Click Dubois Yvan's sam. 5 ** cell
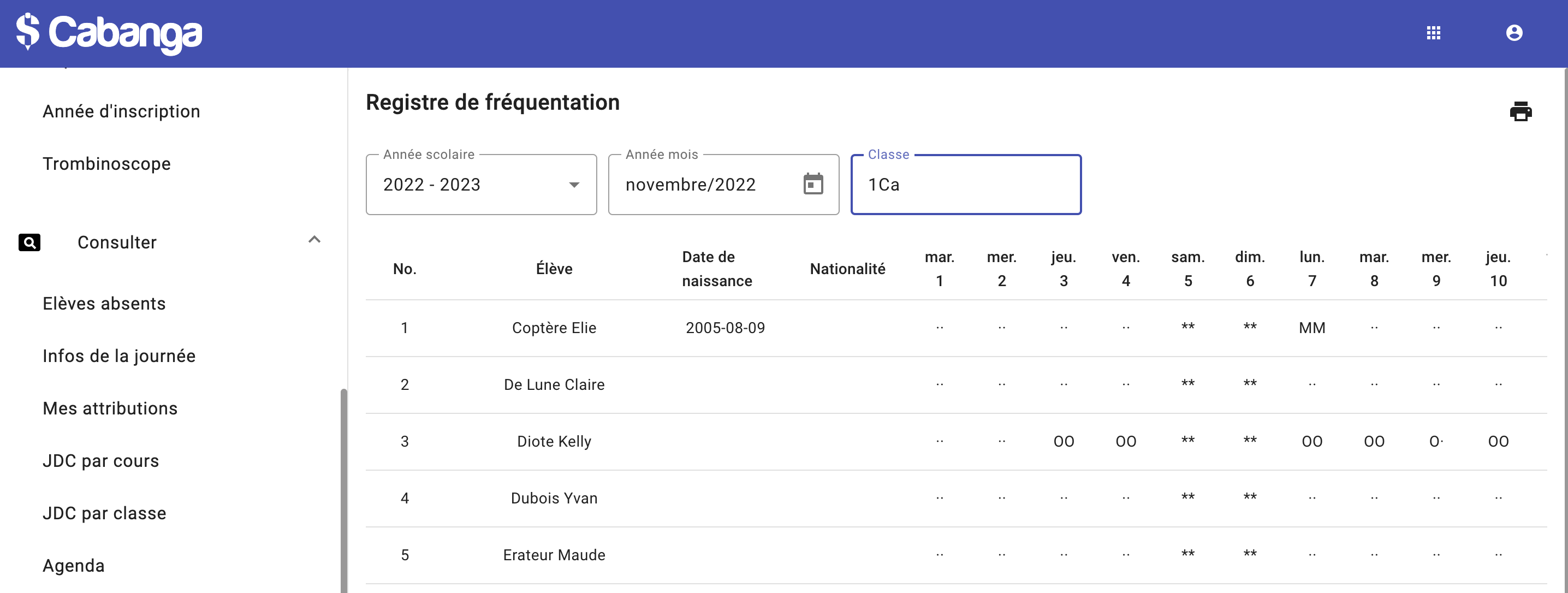 click(x=1187, y=497)
